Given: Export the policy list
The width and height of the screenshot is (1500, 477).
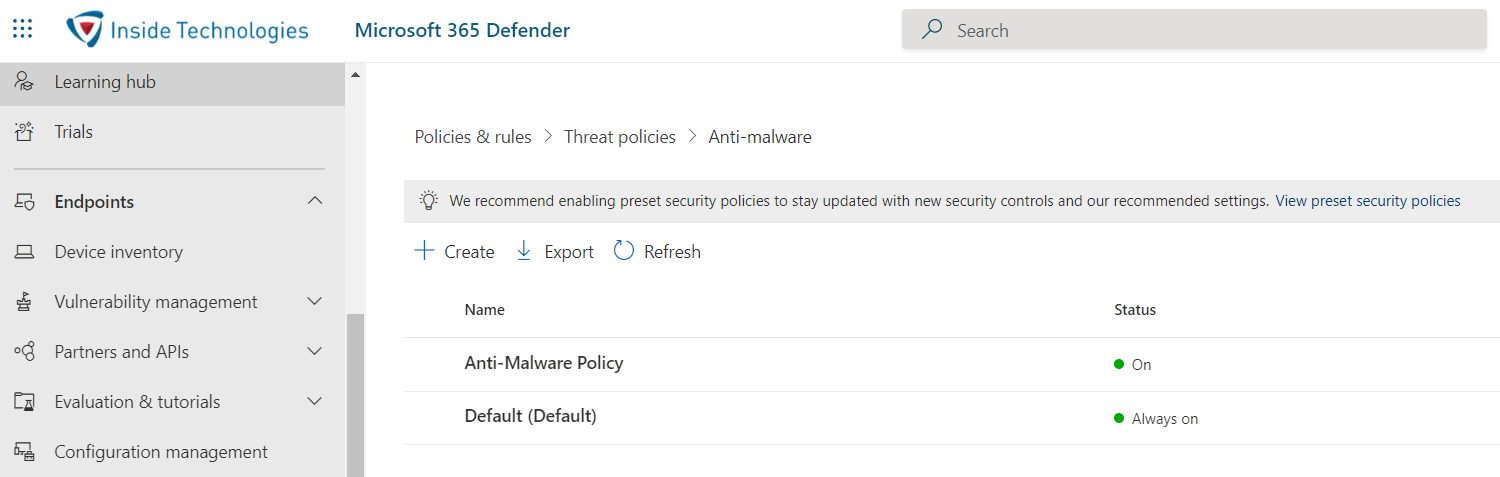Looking at the screenshot, I should pos(555,252).
